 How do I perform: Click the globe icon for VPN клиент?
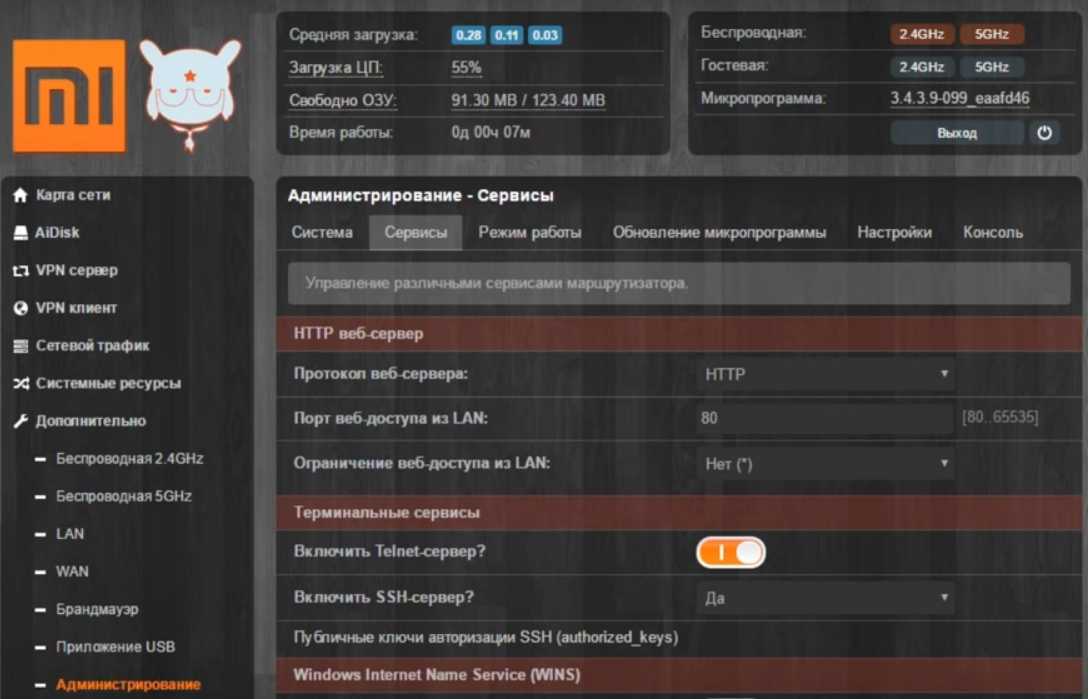coord(20,309)
